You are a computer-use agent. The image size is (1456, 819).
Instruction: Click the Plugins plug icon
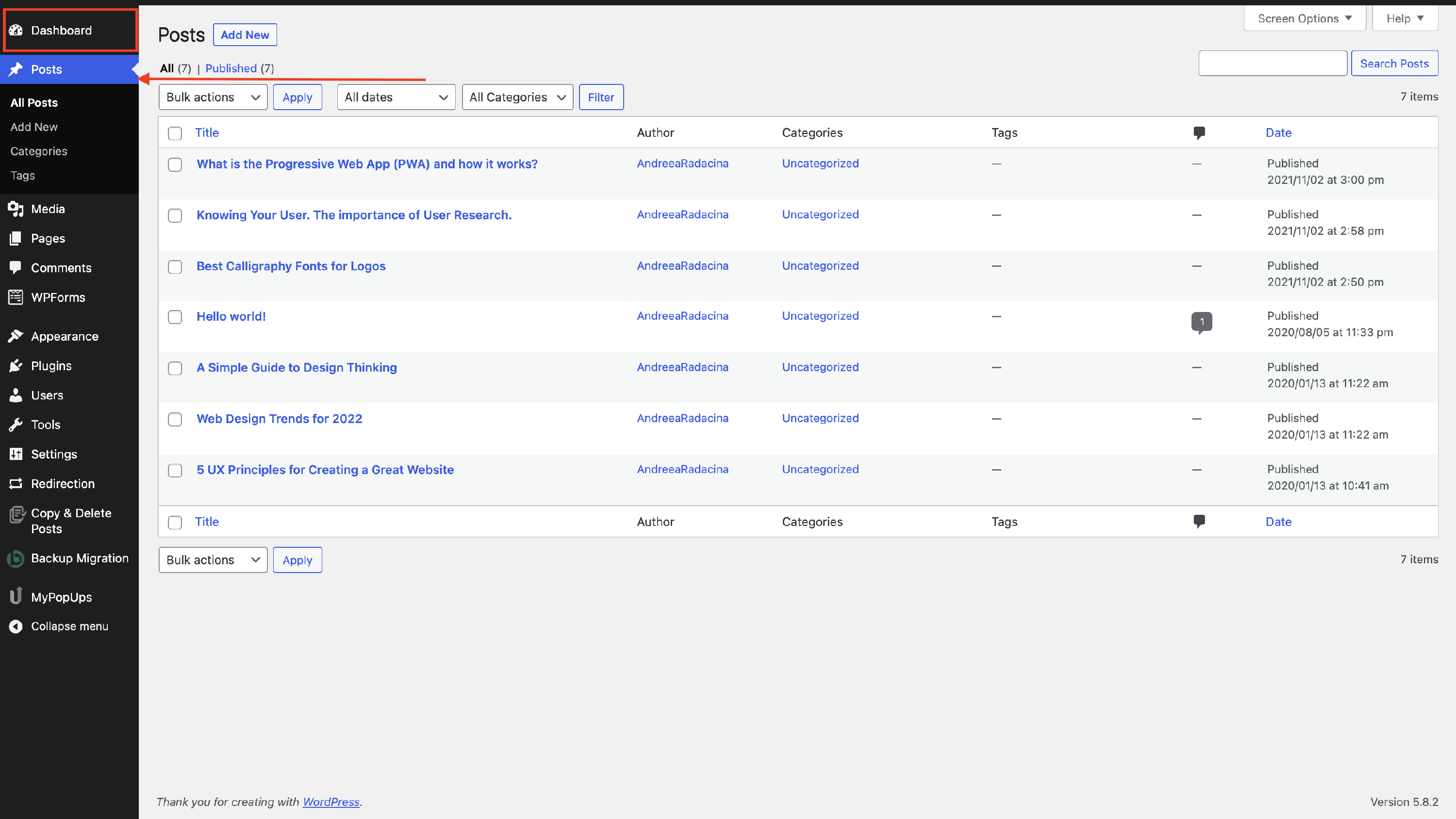tap(16, 366)
